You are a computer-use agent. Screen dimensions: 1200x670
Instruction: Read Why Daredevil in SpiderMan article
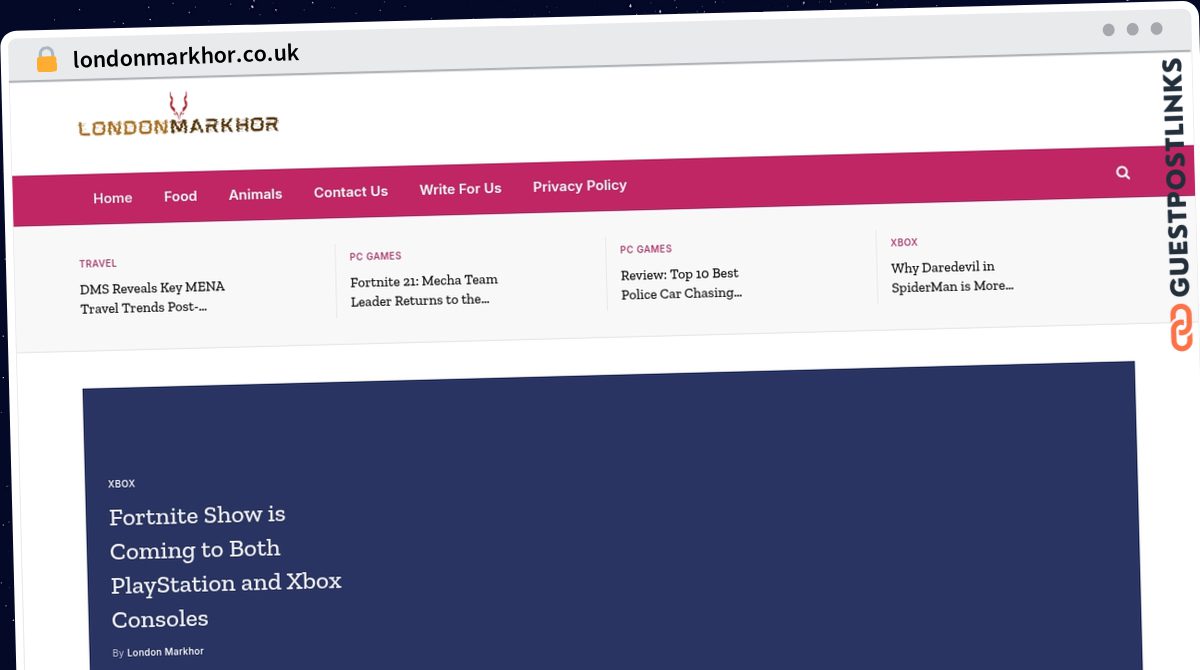point(953,276)
